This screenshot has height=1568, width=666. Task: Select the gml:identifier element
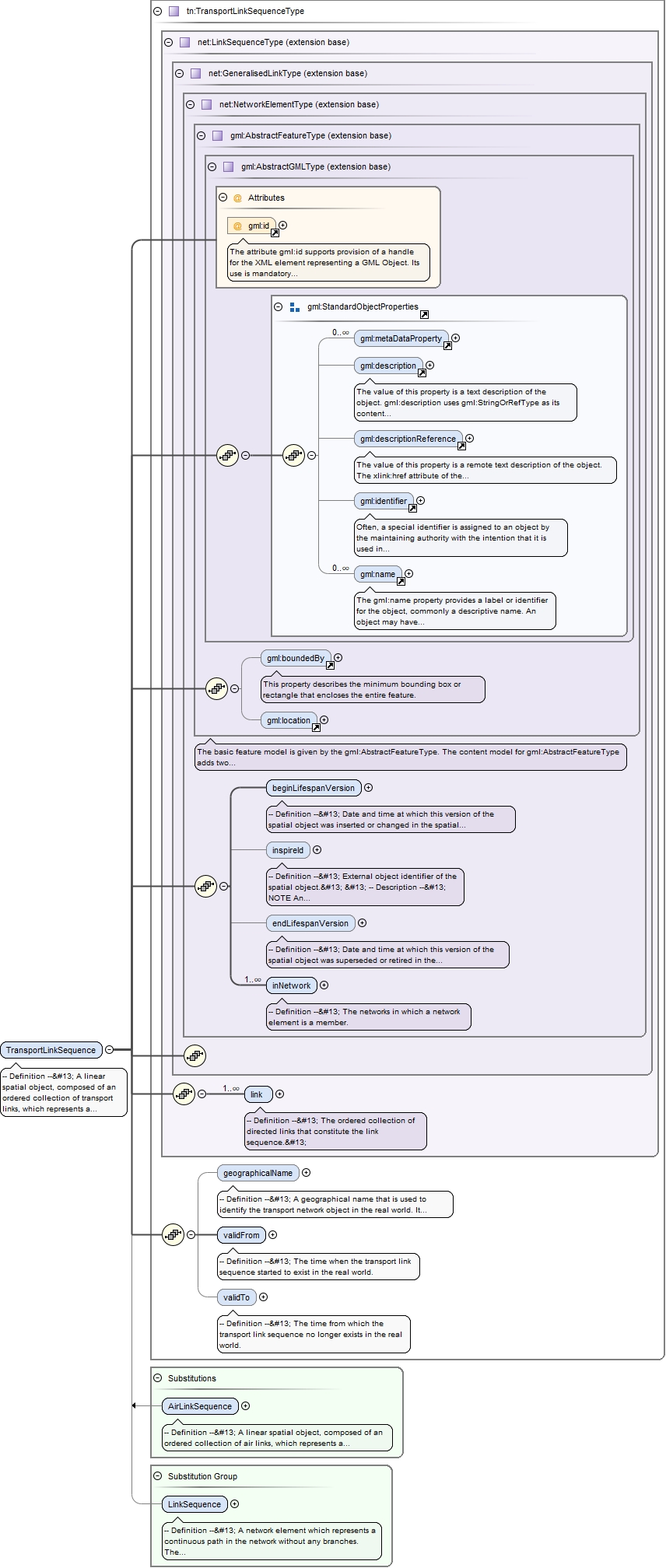point(384,501)
